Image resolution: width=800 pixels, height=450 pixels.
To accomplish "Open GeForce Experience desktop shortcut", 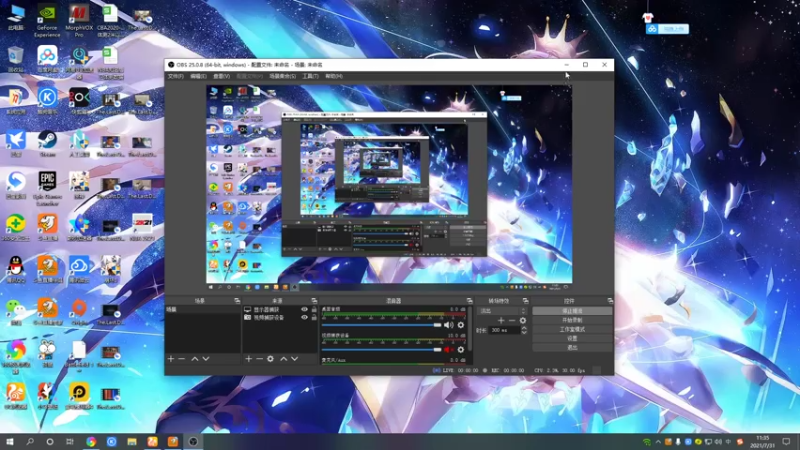I will [47, 21].
